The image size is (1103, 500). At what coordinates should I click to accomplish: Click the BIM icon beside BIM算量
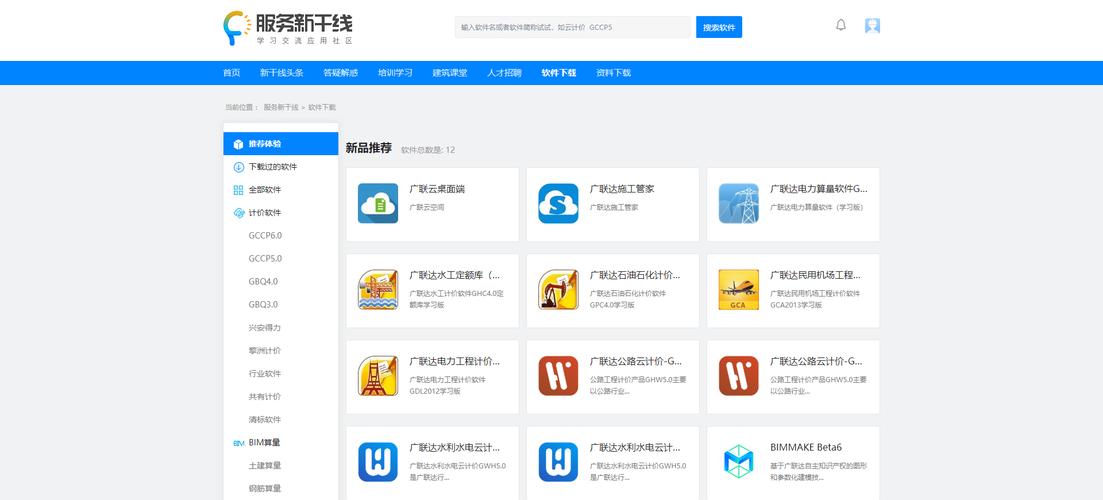238,443
